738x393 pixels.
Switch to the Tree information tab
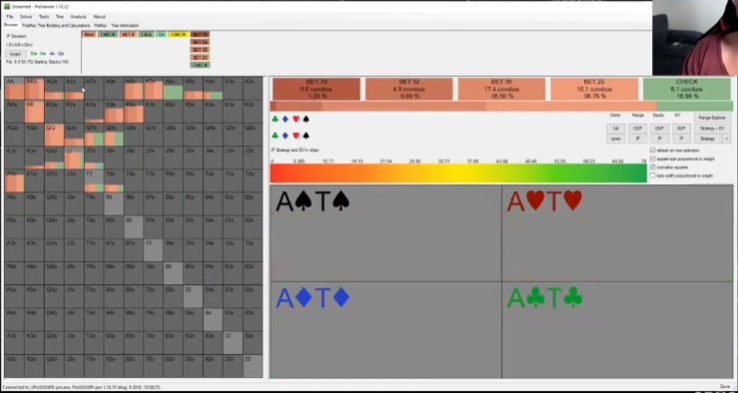point(125,25)
